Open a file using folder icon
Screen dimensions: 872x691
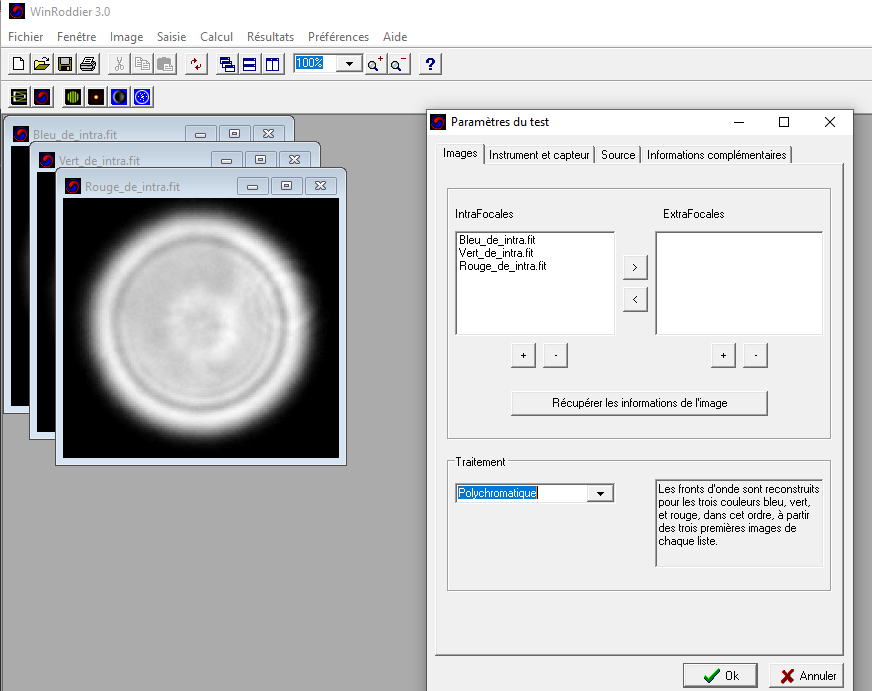pos(42,64)
